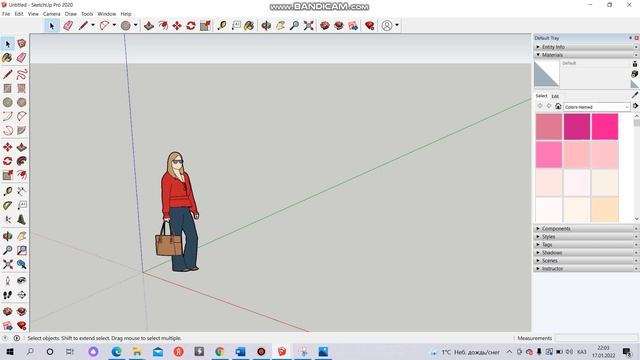The image size is (640, 360).
Task: Select the Rotate tool in the top toolbar
Action: 191,26
